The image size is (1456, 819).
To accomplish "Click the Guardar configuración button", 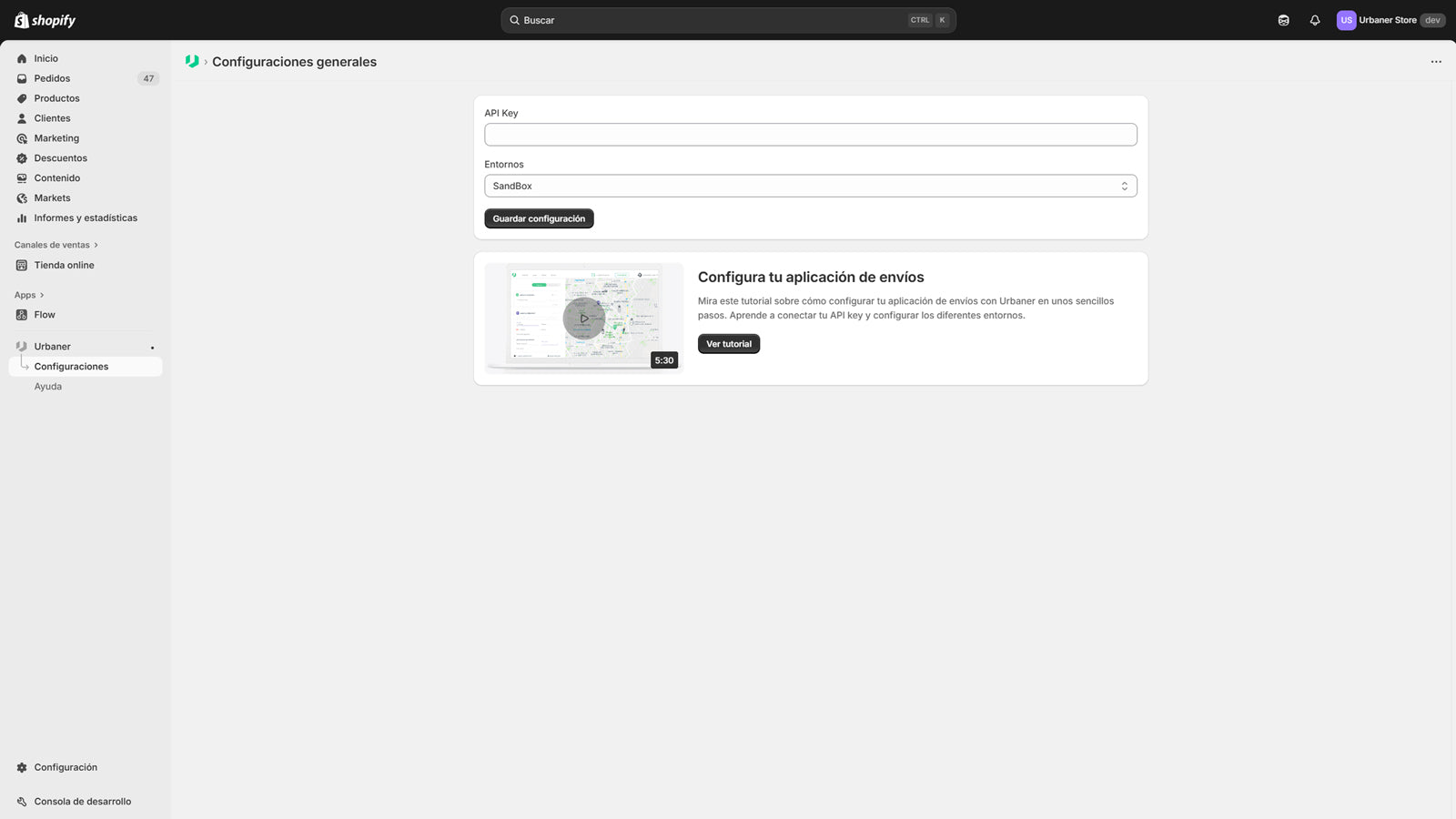I will (539, 218).
